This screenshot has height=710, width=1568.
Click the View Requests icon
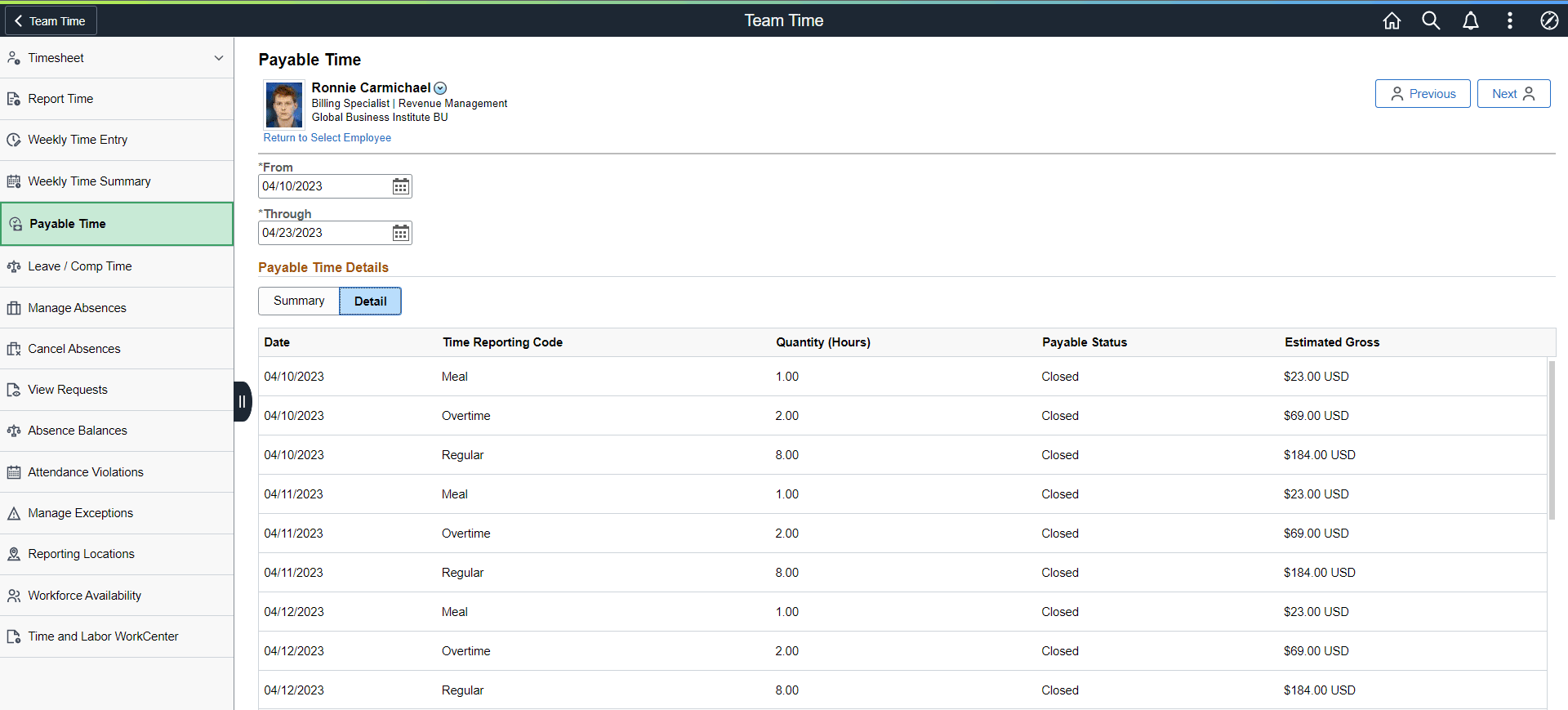pyautogui.click(x=14, y=390)
